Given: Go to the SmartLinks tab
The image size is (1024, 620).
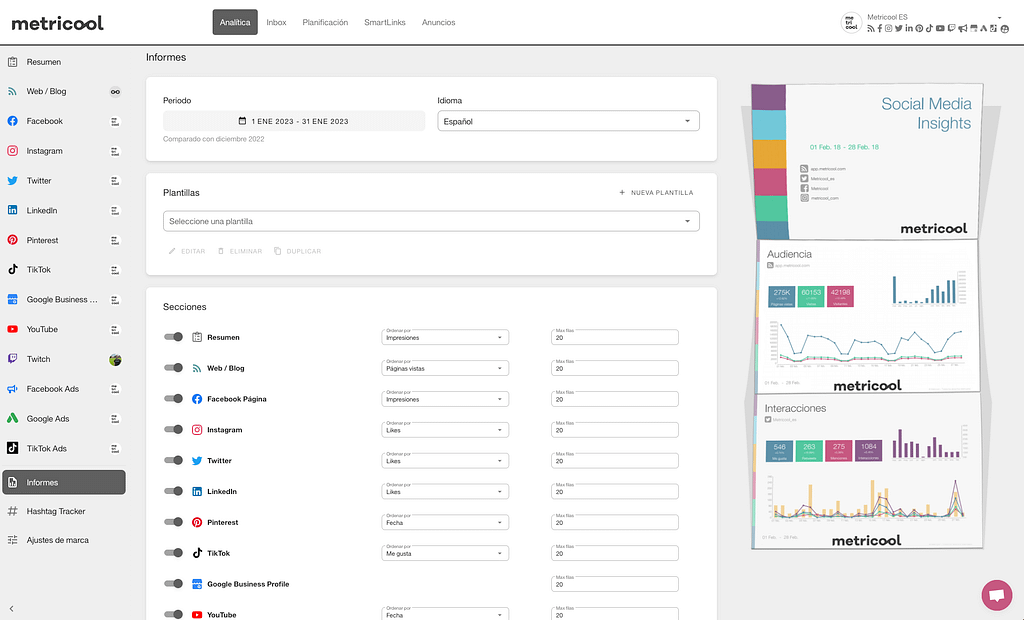Looking at the screenshot, I should [x=385, y=22].
